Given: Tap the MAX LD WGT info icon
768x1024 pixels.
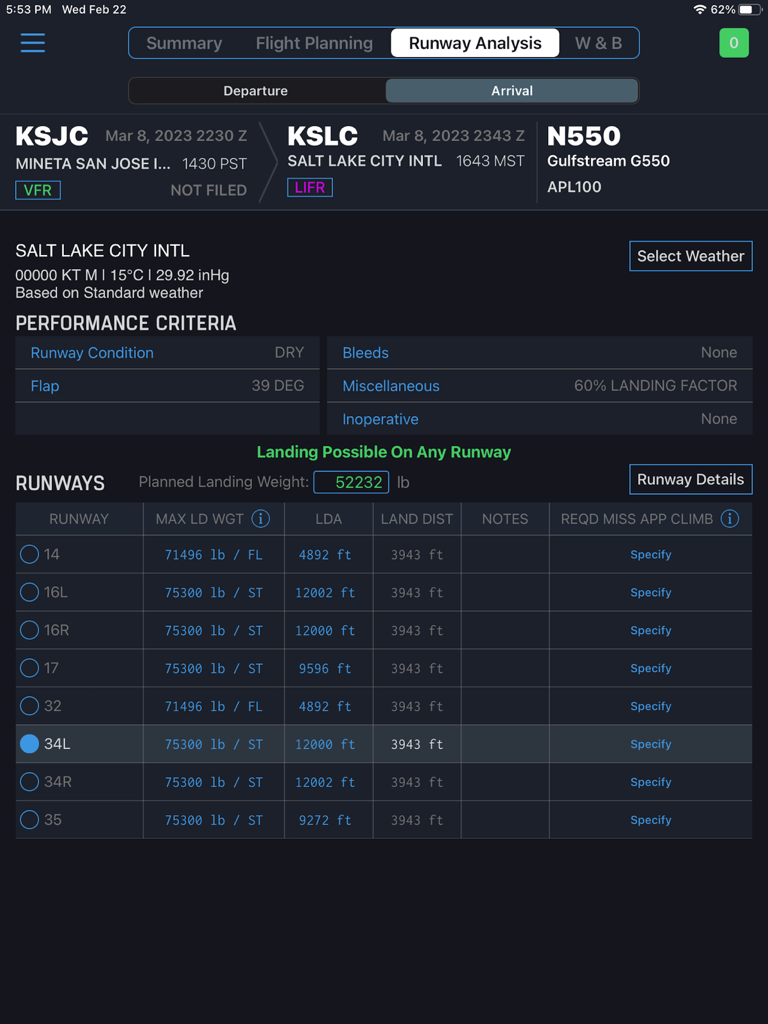Looking at the screenshot, I should tap(261, 519).
